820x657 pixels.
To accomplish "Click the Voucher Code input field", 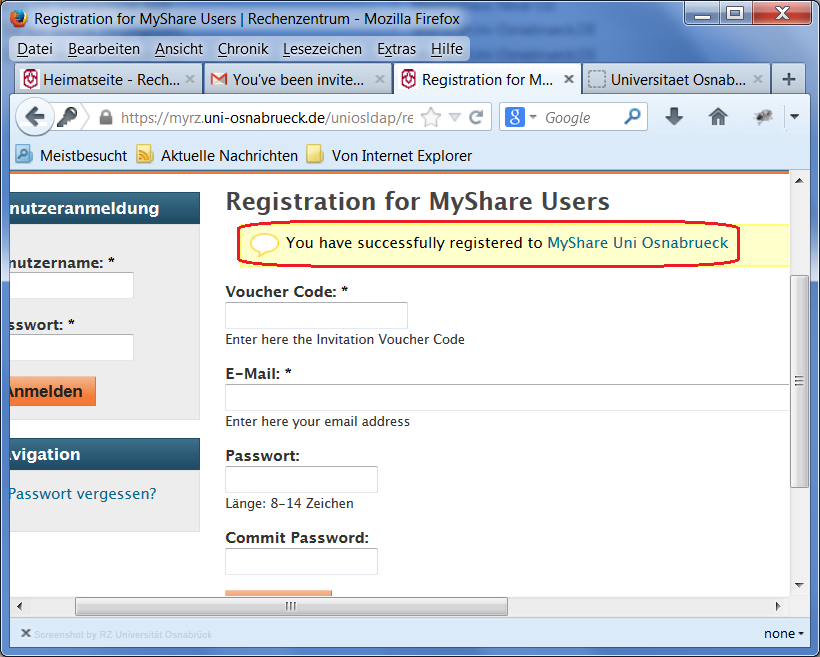I will 316,315.
